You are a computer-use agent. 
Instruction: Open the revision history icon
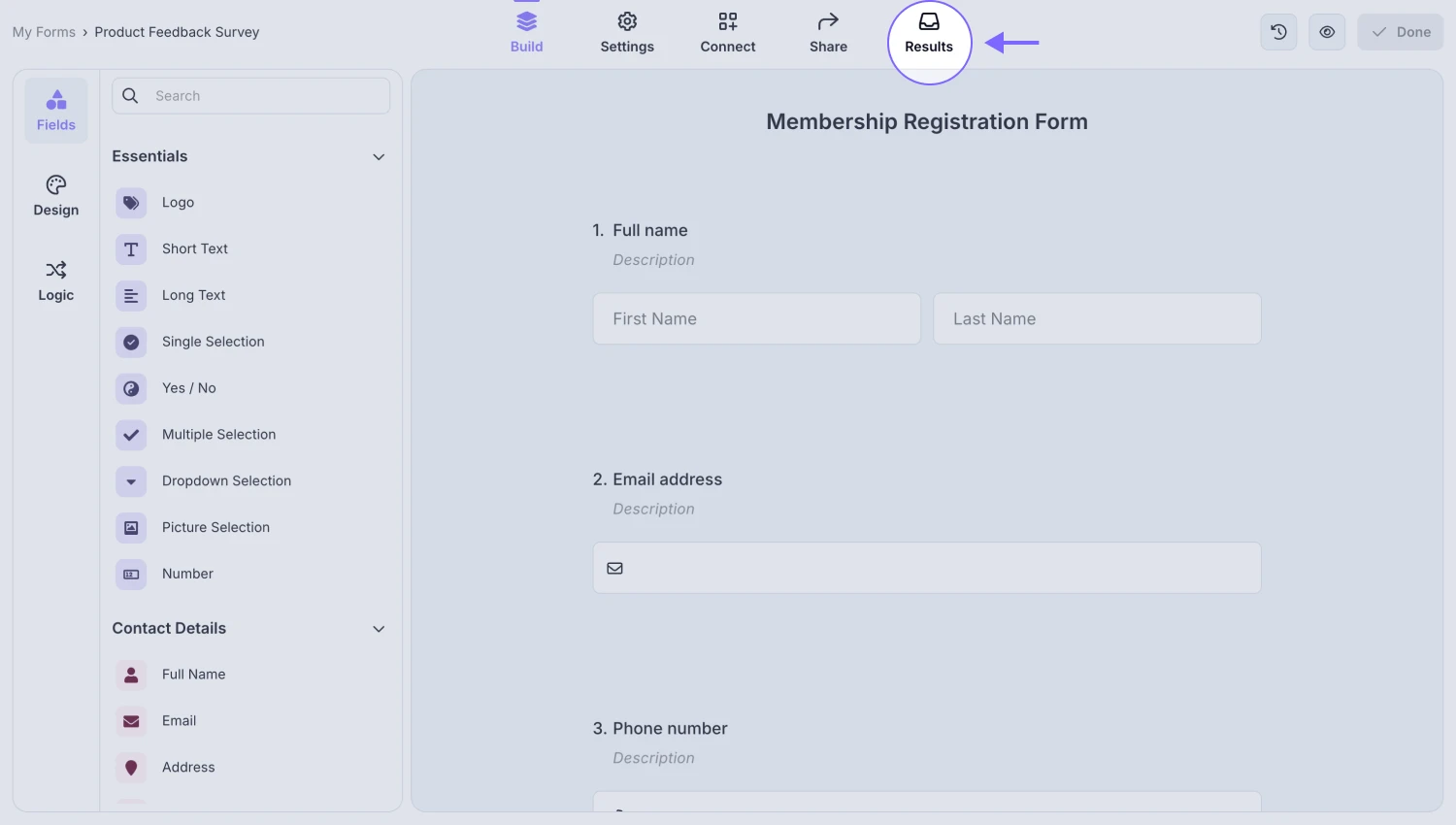point(1277,31)
